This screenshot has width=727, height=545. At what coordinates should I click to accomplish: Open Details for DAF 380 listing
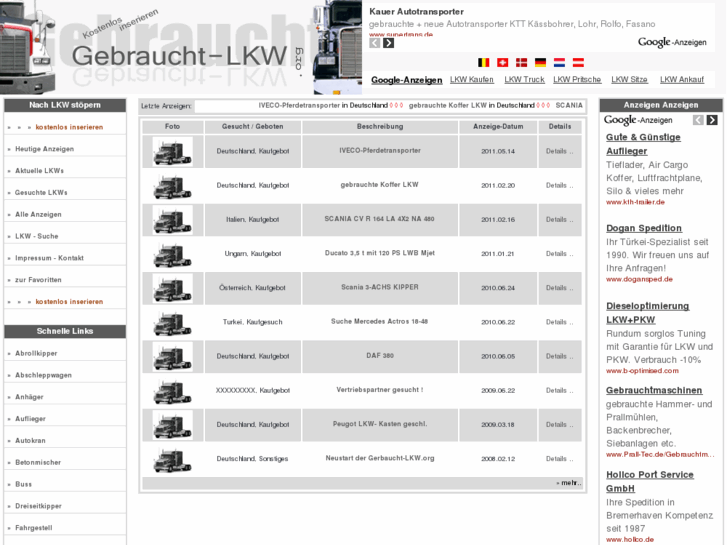tap(559, 356)
